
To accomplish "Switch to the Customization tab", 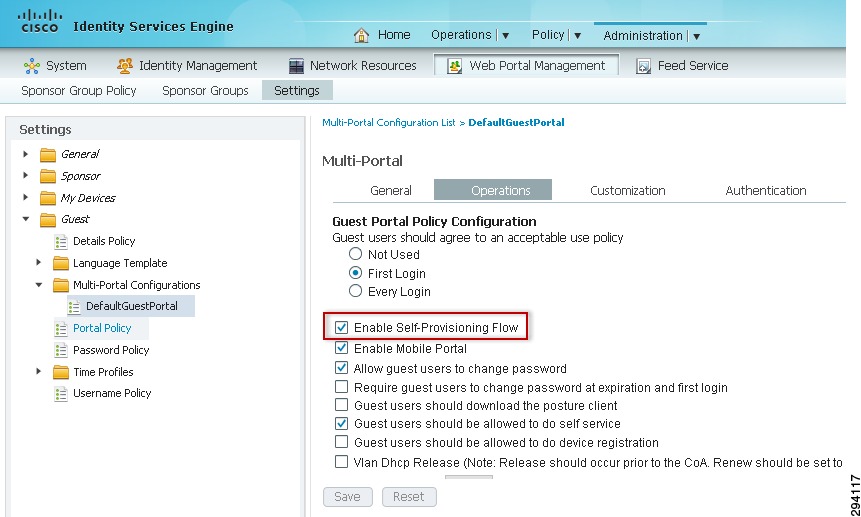I will tap(628, 190).
